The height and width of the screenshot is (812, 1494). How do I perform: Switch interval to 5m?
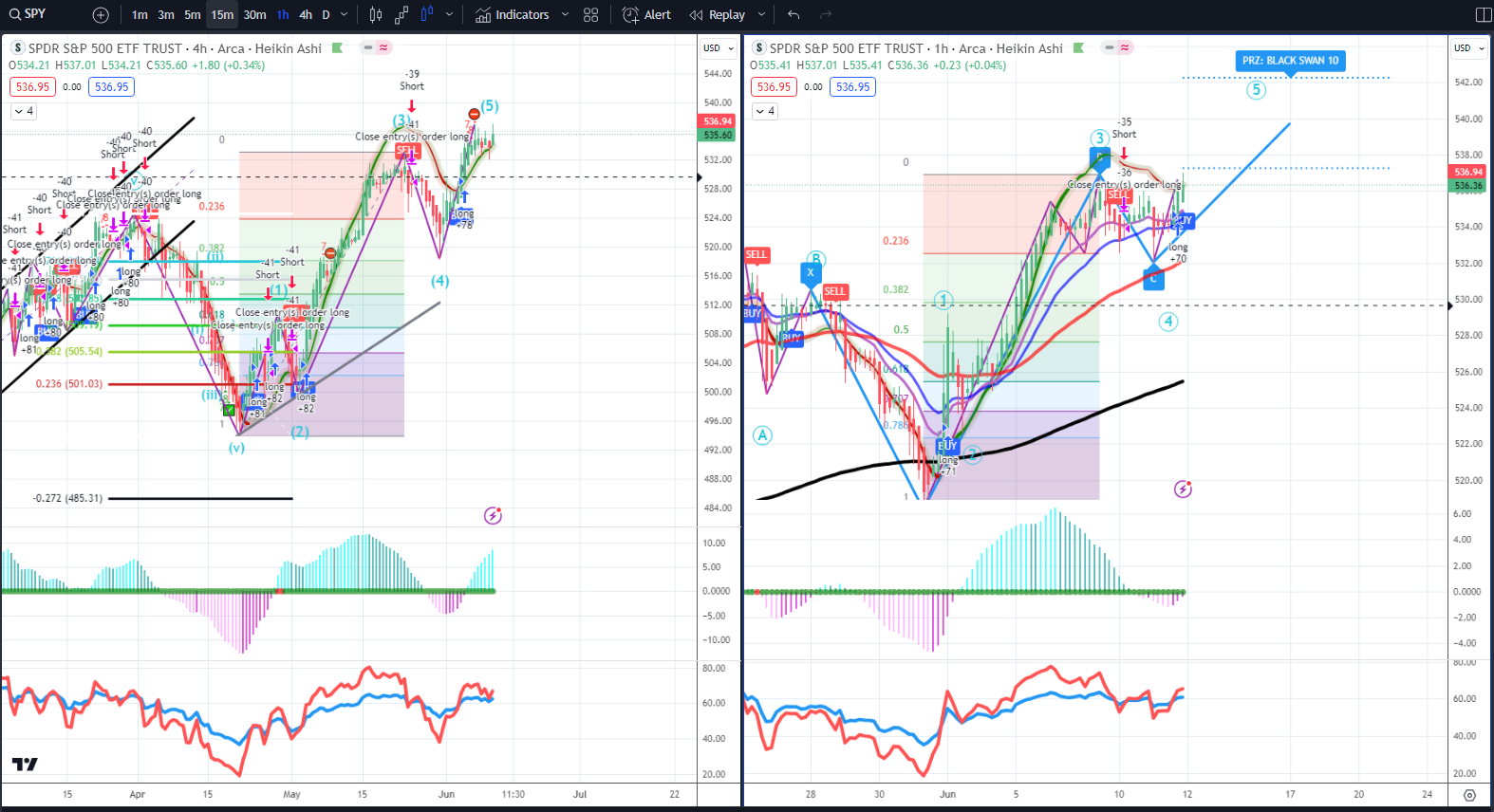[x=193, y=15]
